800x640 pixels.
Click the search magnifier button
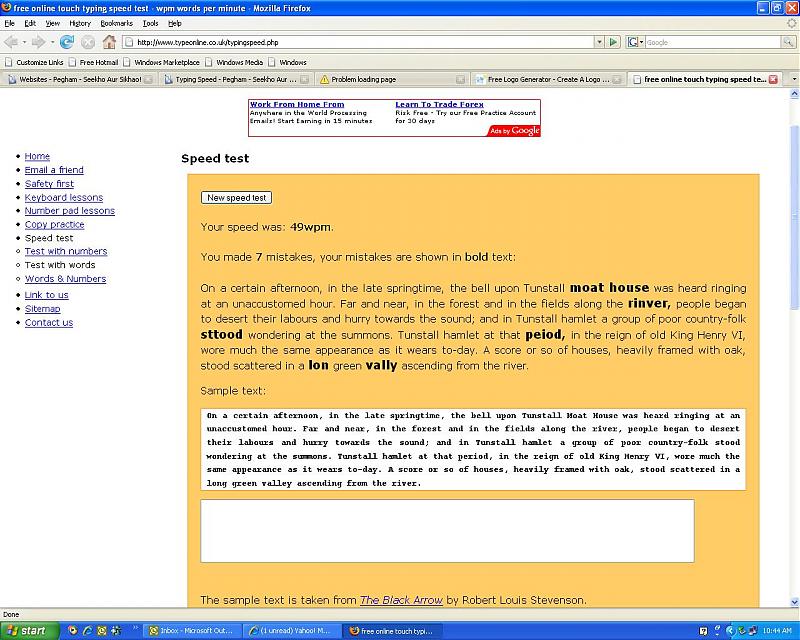788,42
